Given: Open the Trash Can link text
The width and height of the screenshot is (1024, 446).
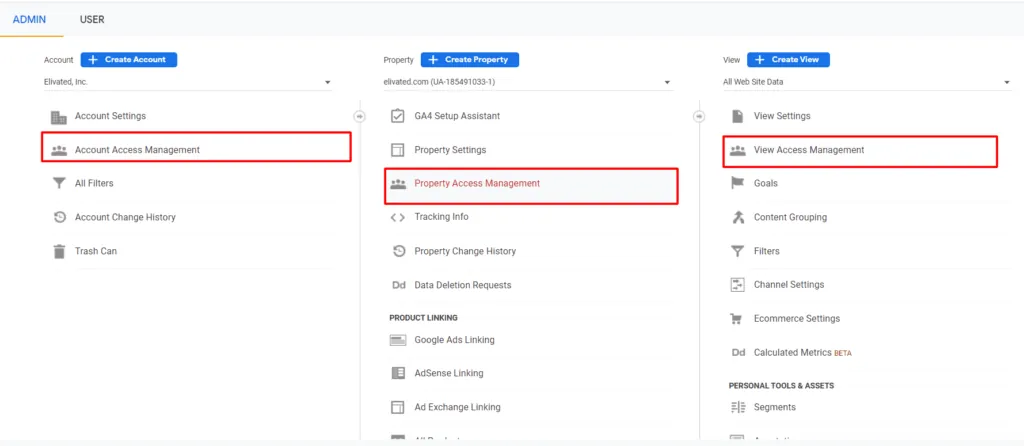Looking at the screenshot, I should point(96,251).
